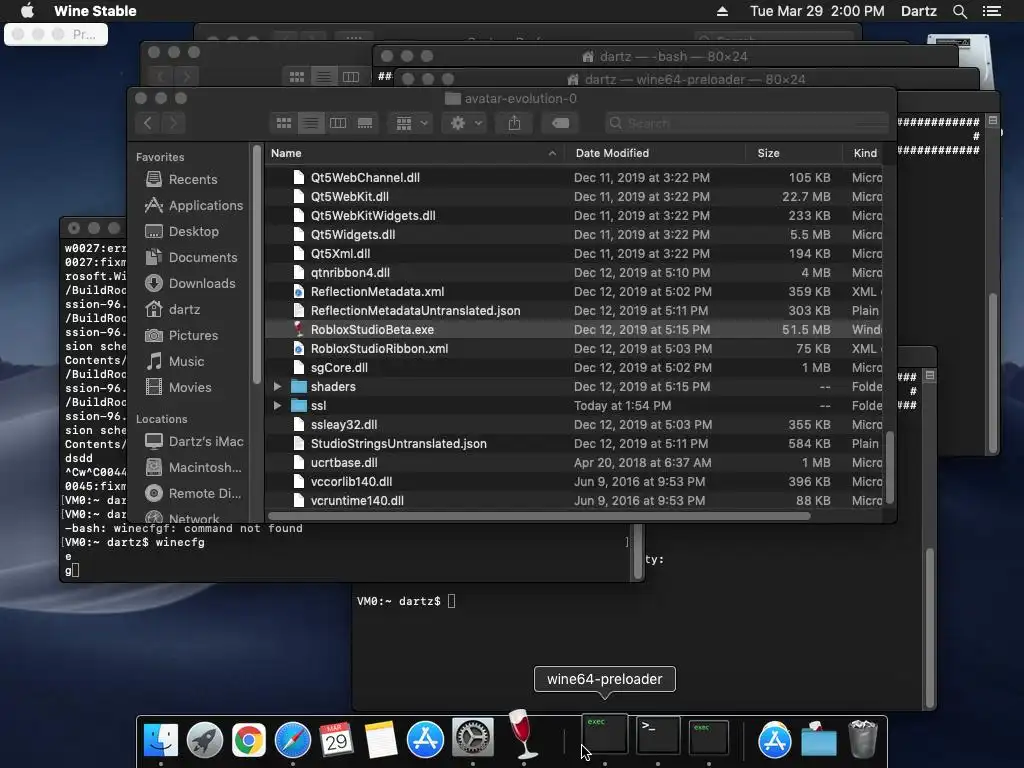The image size is (1024, 768).
Task: Select RobloxStudioRibbon.xml file
Action: click(574, 348)
